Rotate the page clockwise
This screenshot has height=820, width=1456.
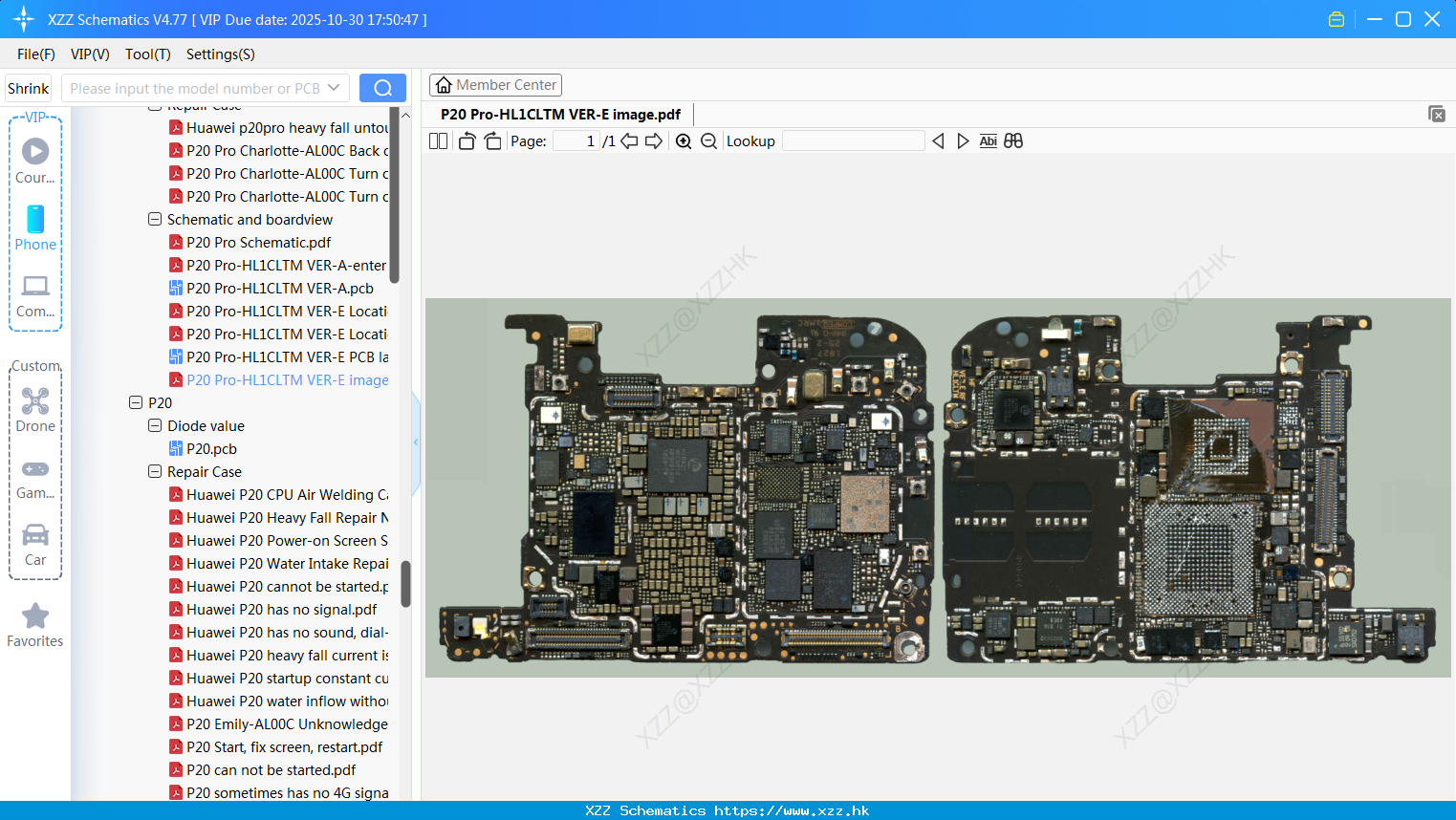pos(492,141)
